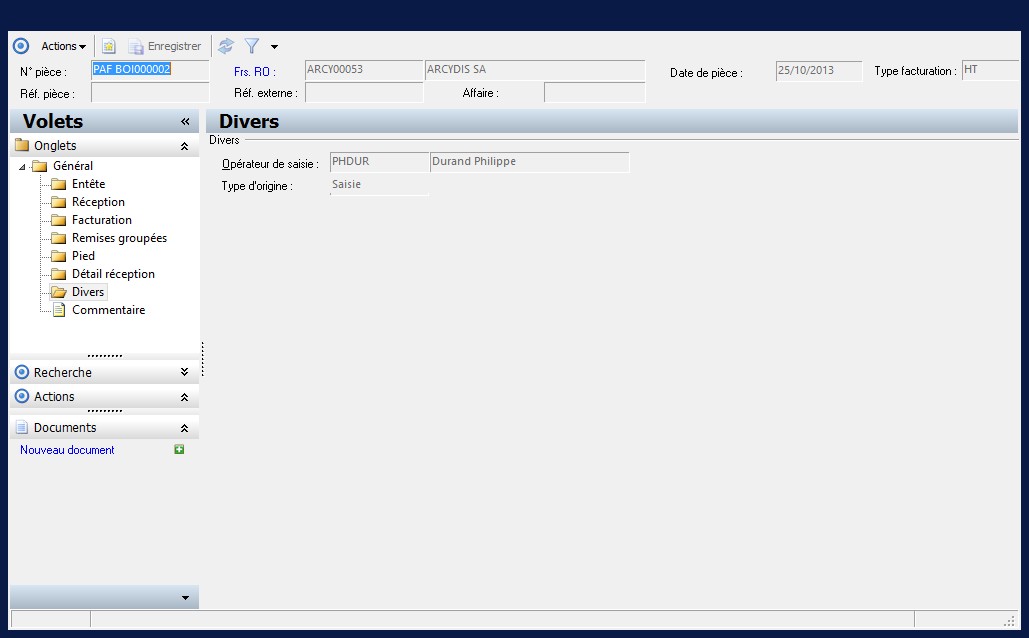Collapse the Volets panel with double chevron
The width and height of the screenshot is (1029, 638).
[185, 121]
